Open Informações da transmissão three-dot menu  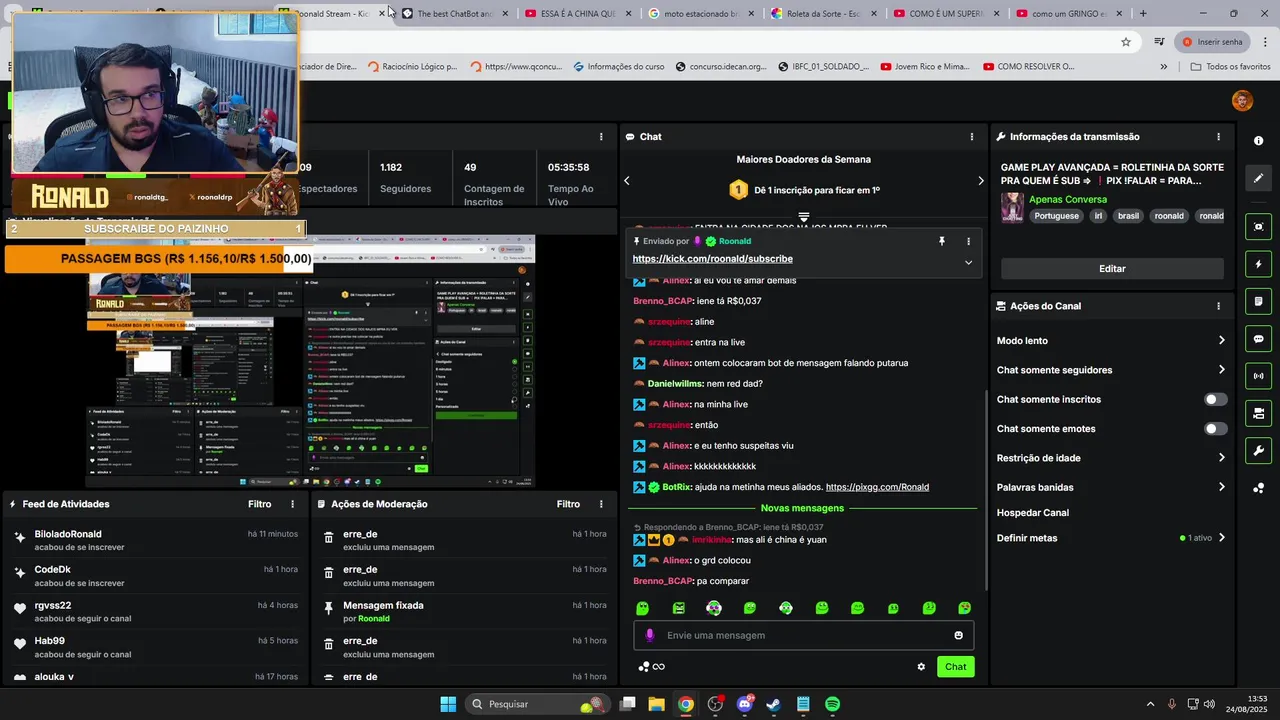[1218, 137]
